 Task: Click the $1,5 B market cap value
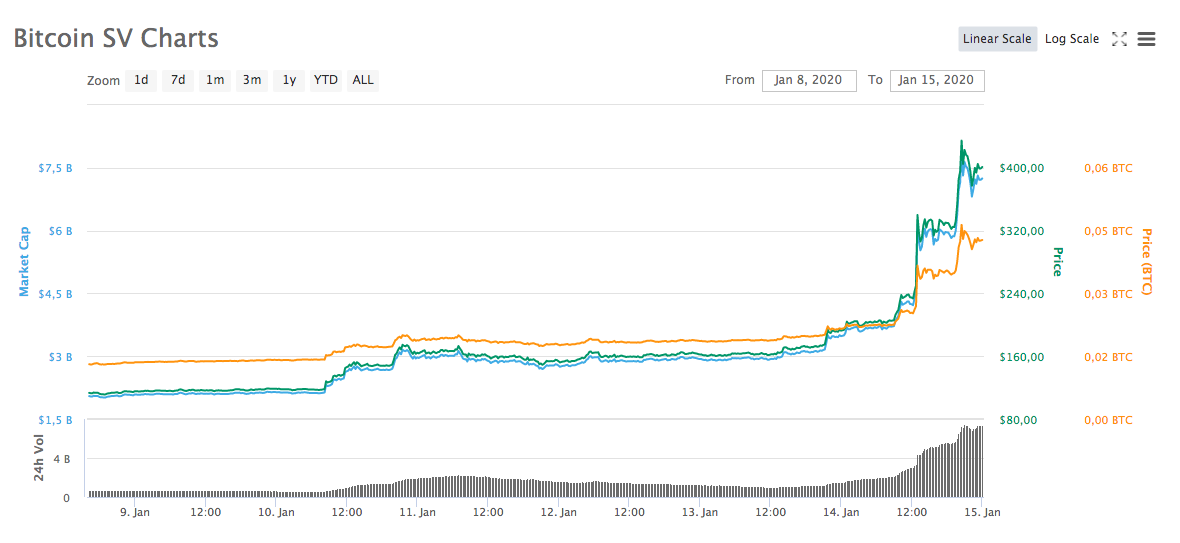point(55,420)
